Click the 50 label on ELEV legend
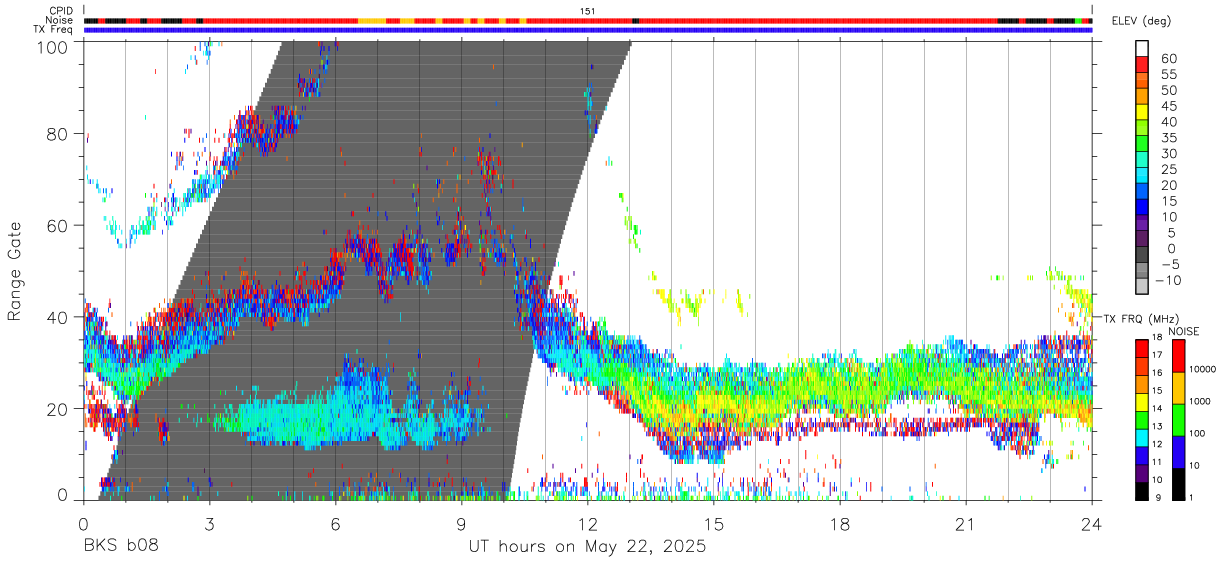The width and height of the screenshot is (1228, 567). (1168, 91)
